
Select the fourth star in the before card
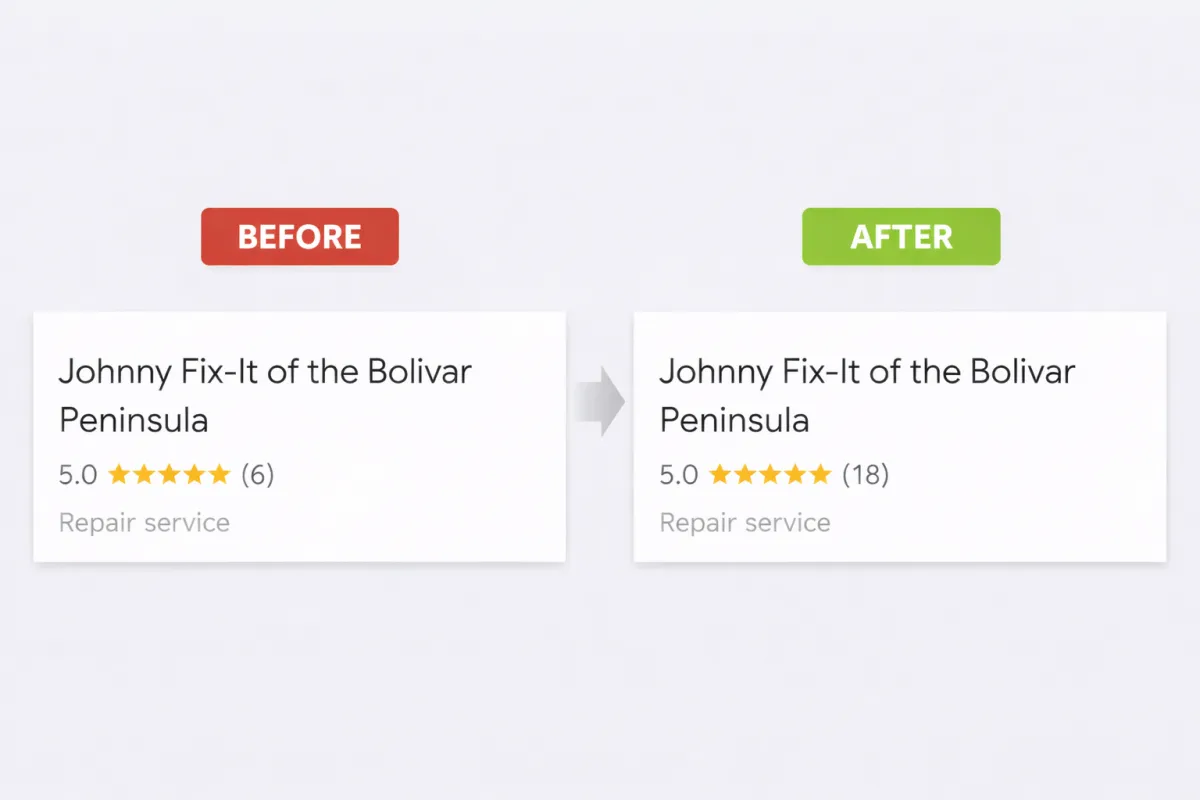tap(194, 474)
